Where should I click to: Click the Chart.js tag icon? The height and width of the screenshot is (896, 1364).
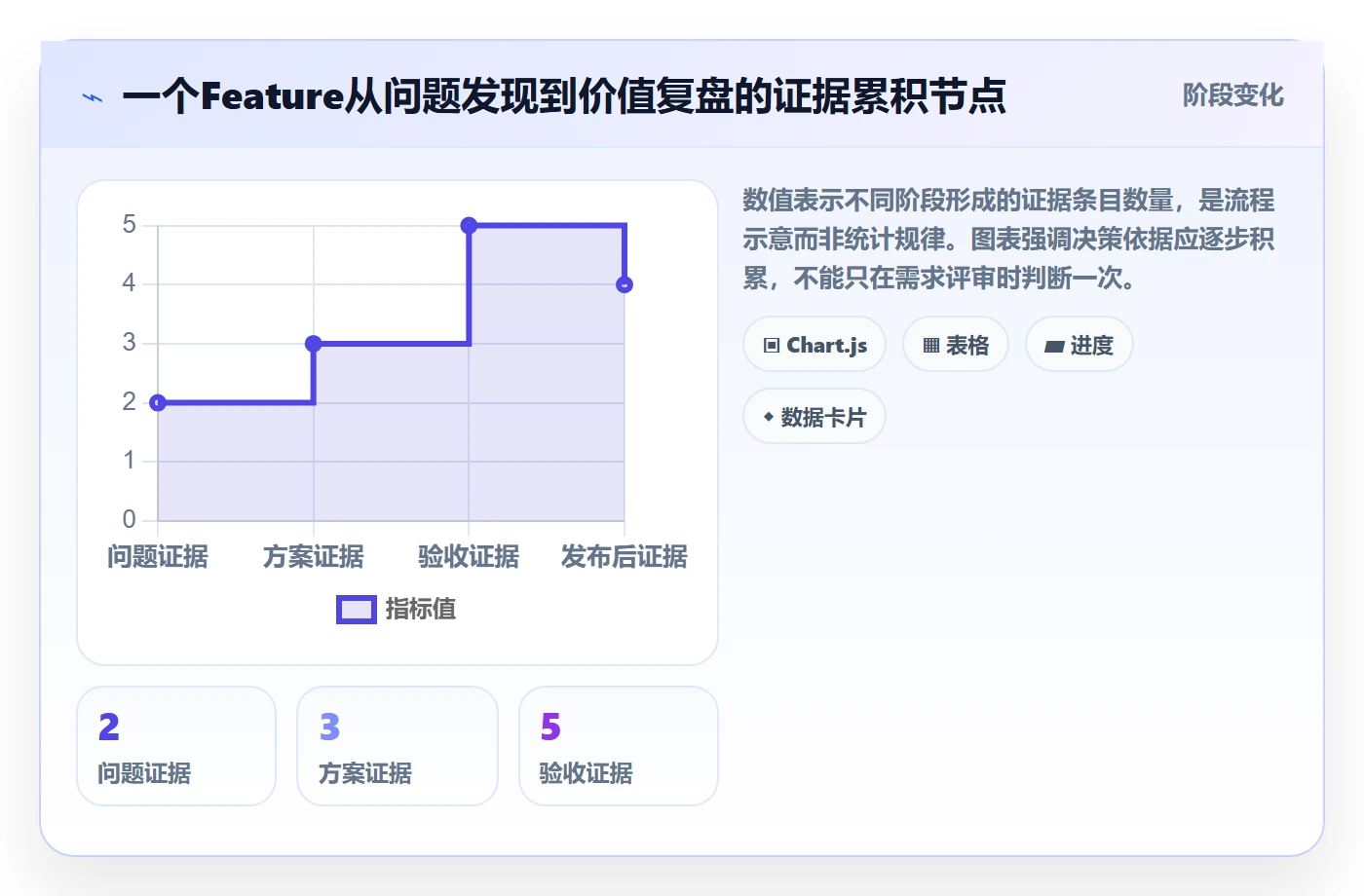[x=772, y=346]
